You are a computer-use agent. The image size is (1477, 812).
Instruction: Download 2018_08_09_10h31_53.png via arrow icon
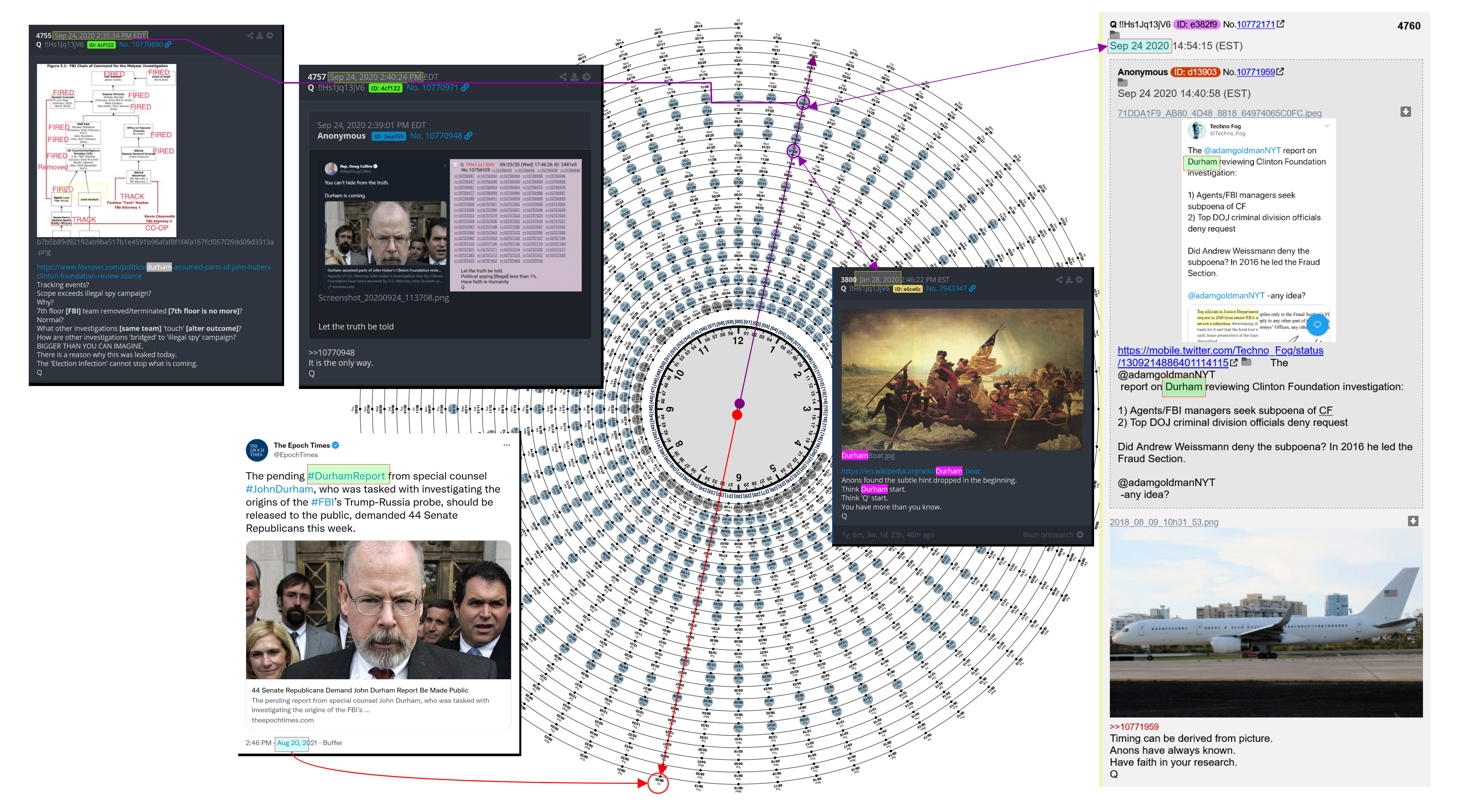(1413, 521)
